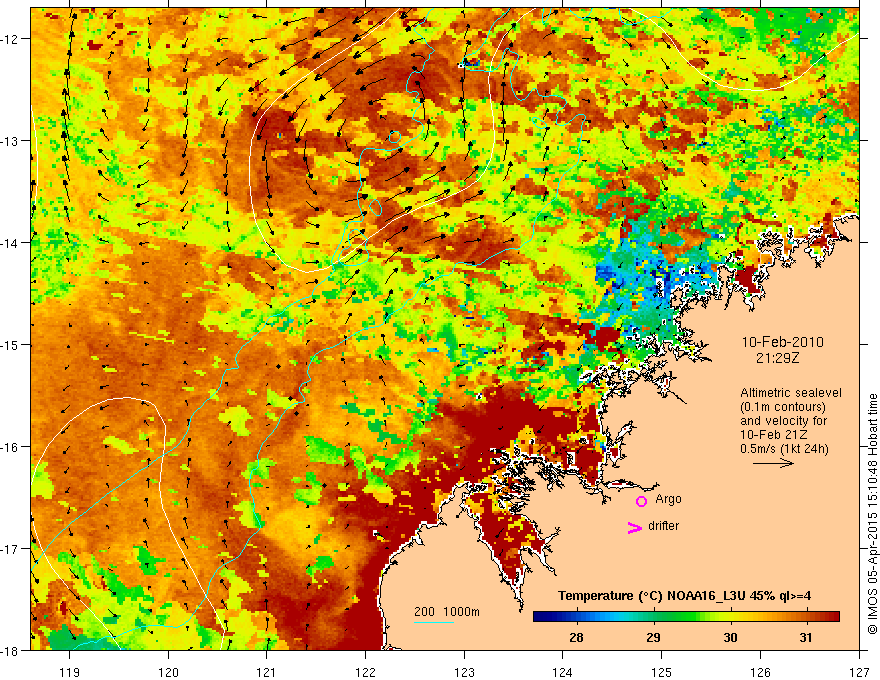Click the 'Altimetric sealevel' legend line
This screenshot has width=880, height=680.
[791, 393]
